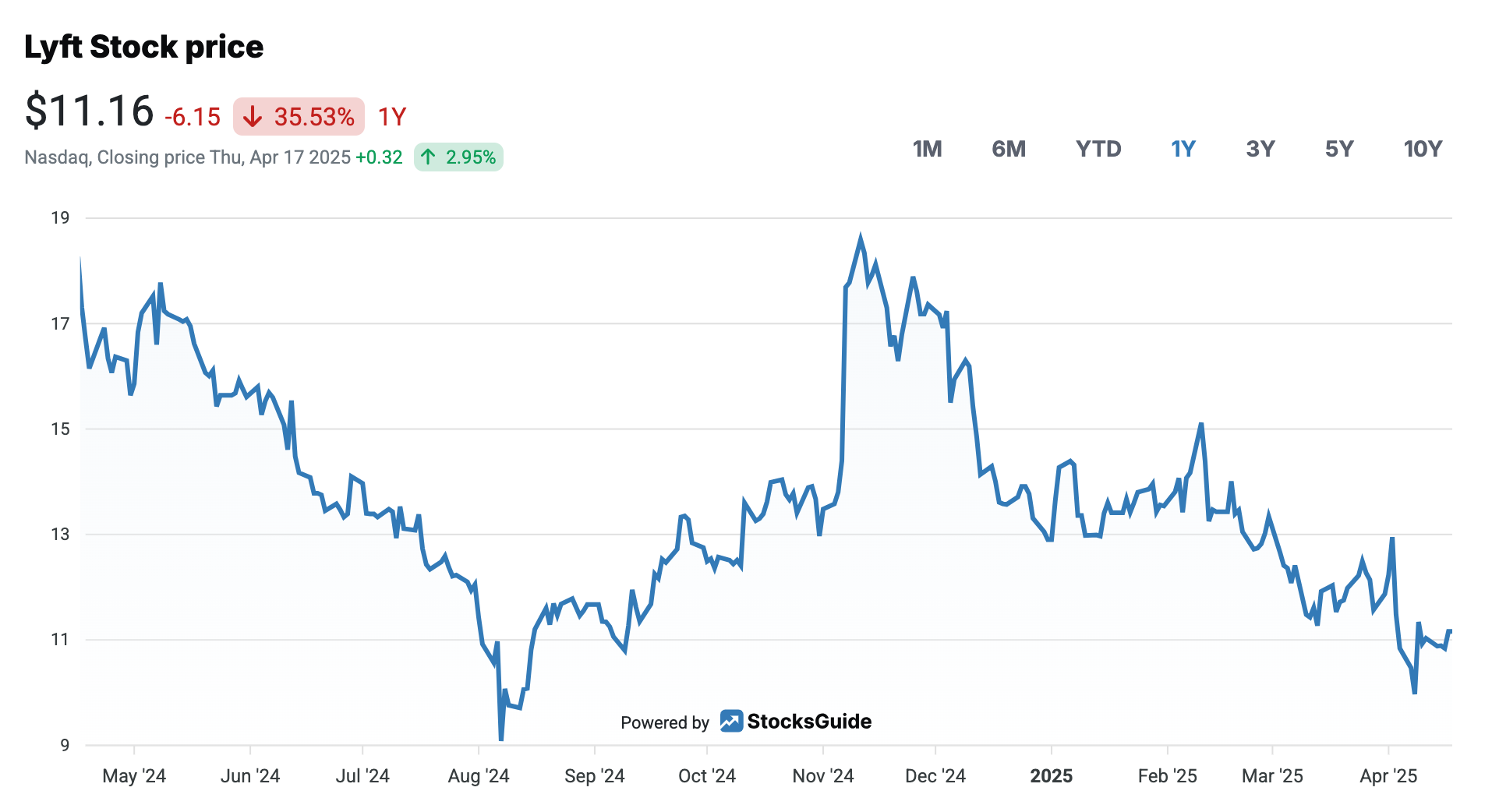Click the 19 y-axis value
1492x812 pixels.
(x=60, y=218)
